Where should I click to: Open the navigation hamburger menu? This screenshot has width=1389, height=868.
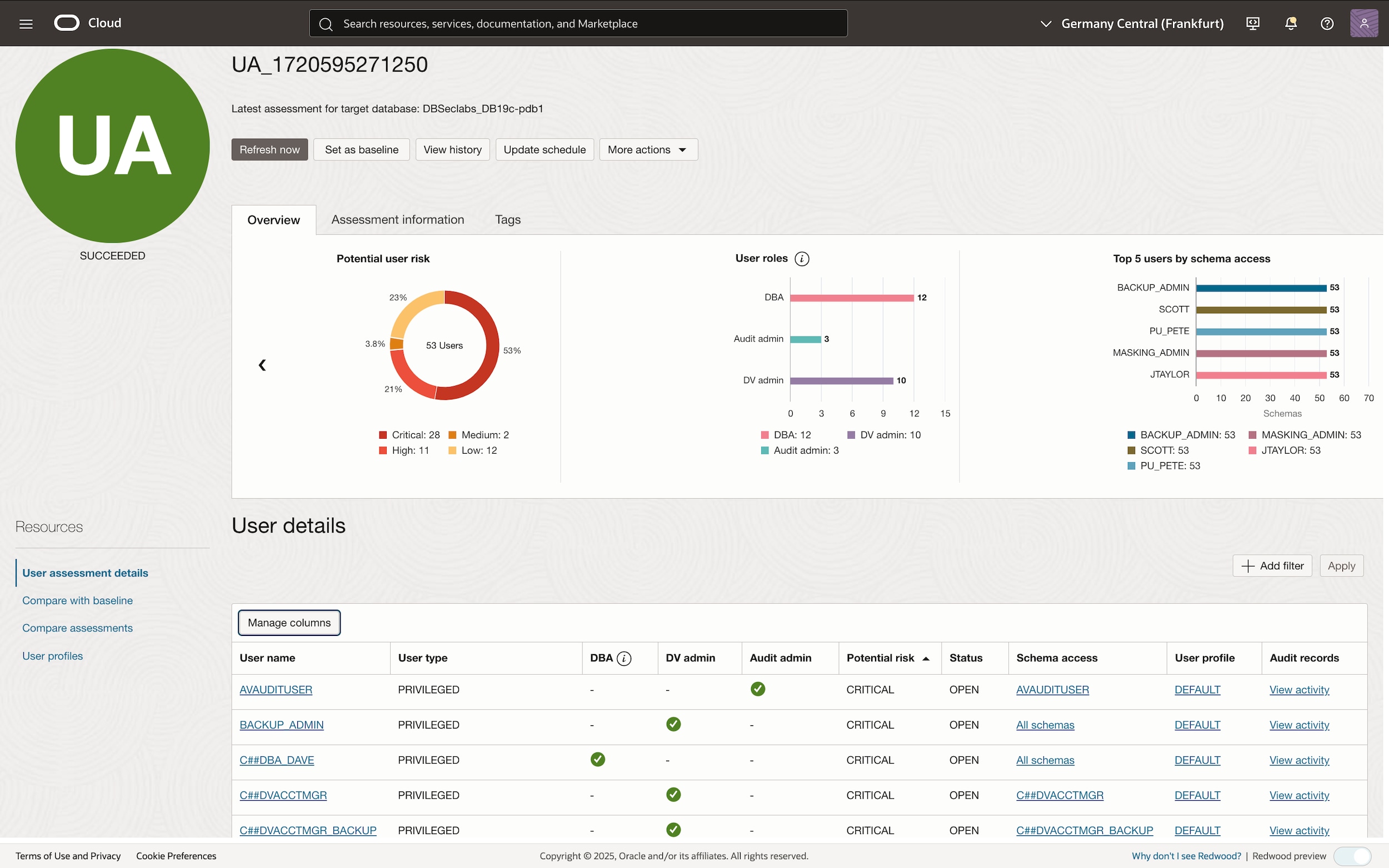coord(26,23)
